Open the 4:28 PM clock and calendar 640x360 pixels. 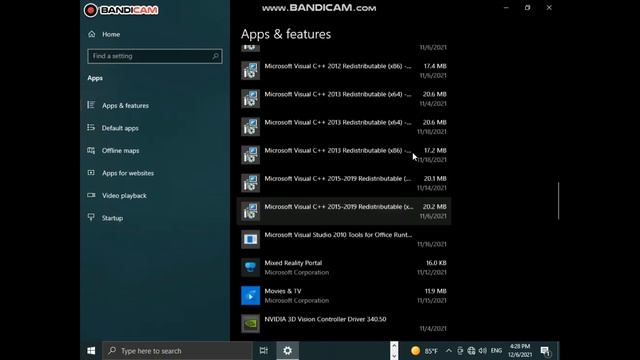click(520, 351)
